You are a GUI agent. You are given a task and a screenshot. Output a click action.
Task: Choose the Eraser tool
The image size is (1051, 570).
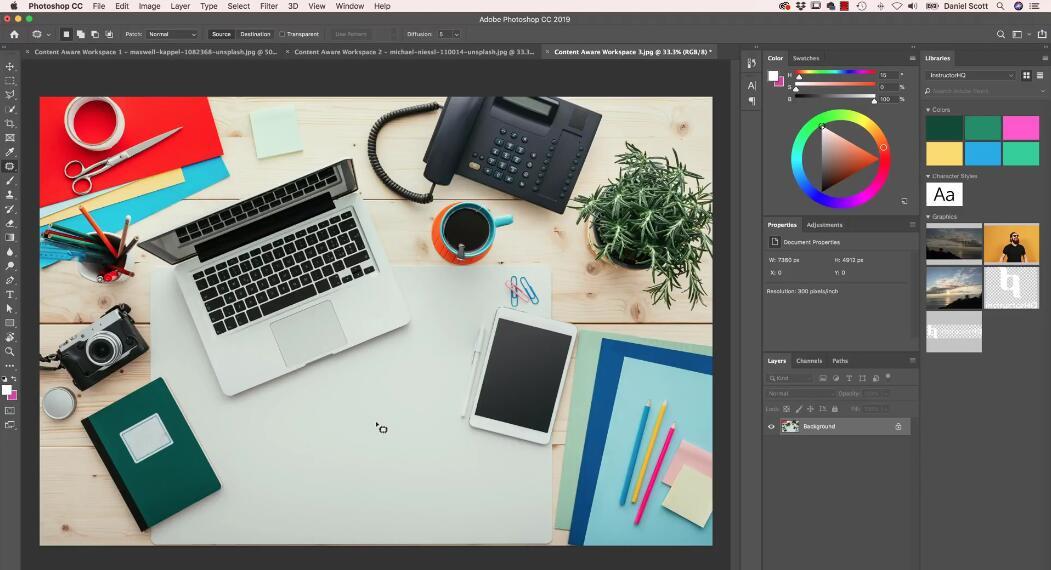pos(10,224)
